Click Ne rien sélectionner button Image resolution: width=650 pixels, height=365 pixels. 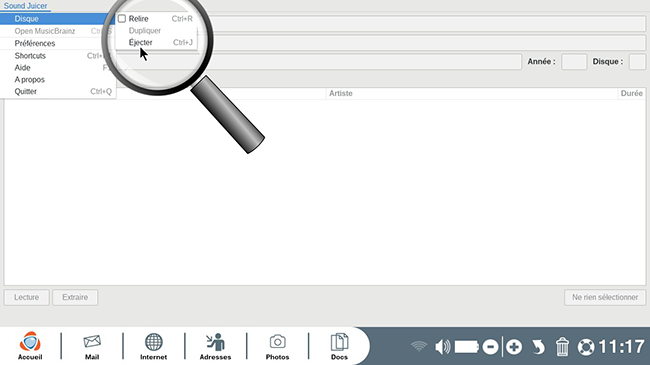[605, 297]
